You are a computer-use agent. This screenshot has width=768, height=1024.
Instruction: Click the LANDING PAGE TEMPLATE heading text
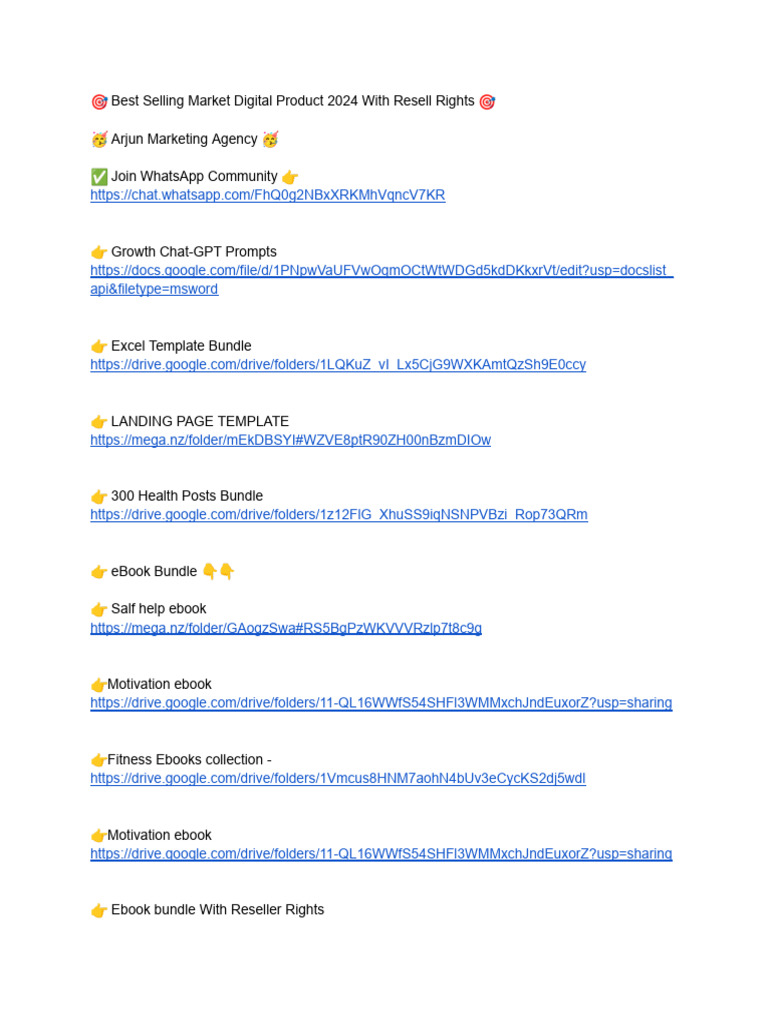[x=200, y=421]
